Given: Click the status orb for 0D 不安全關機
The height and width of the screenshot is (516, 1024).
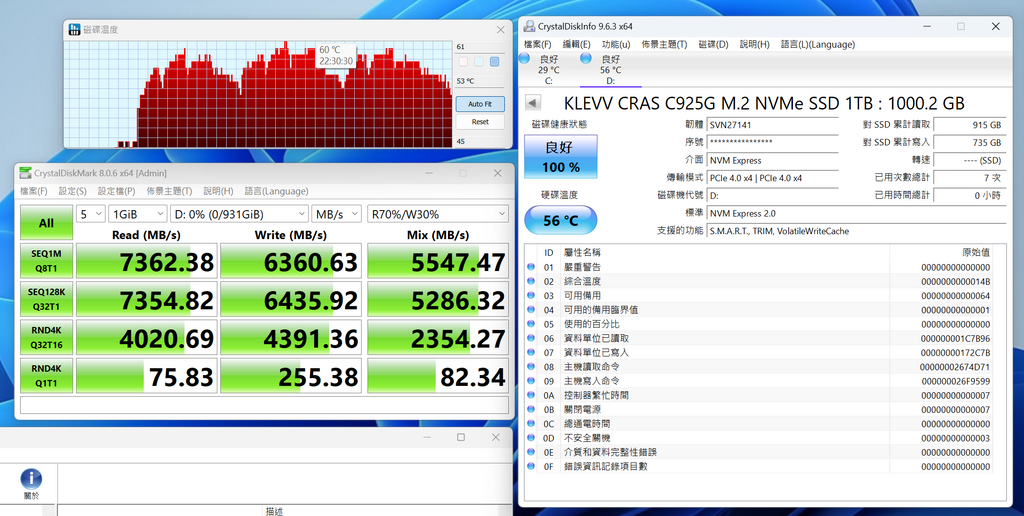Looking at the screenshot, I should (531, 438).
